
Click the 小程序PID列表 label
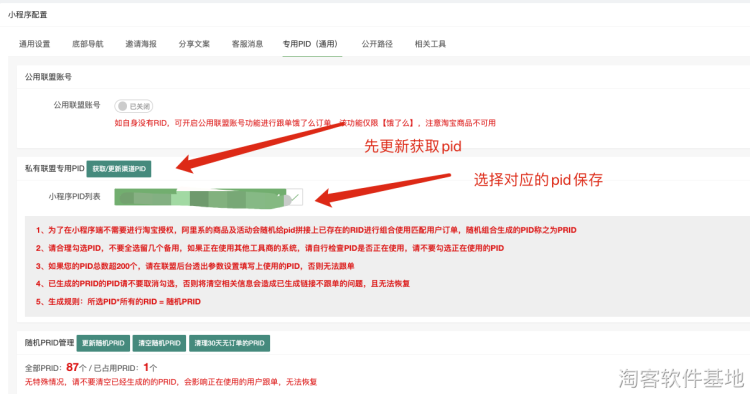(x=75, y=197)
